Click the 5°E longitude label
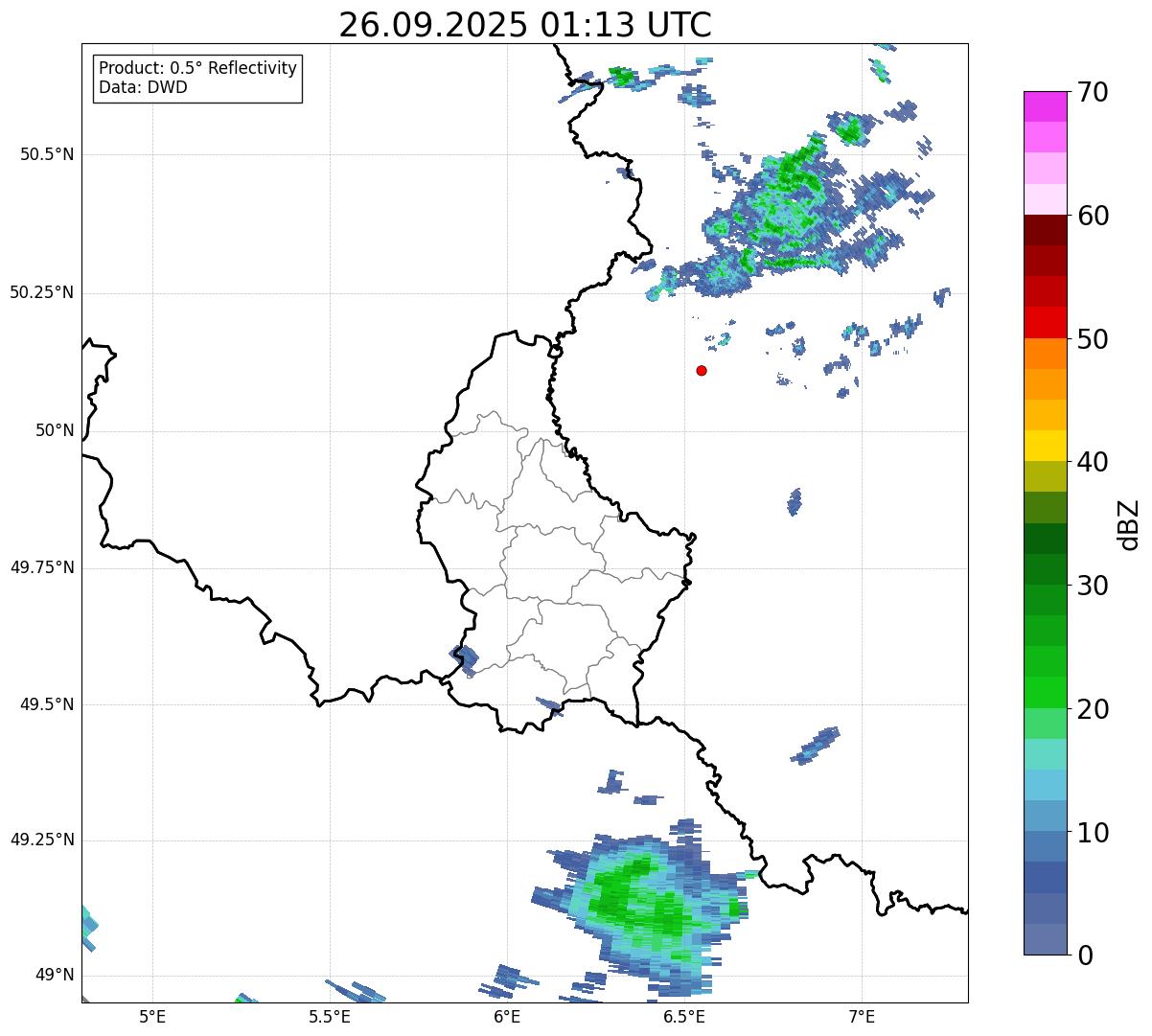Image resolution: width=1152 pixels, height=1036 pixels. pyautogui.click(x=152, y=1016)
